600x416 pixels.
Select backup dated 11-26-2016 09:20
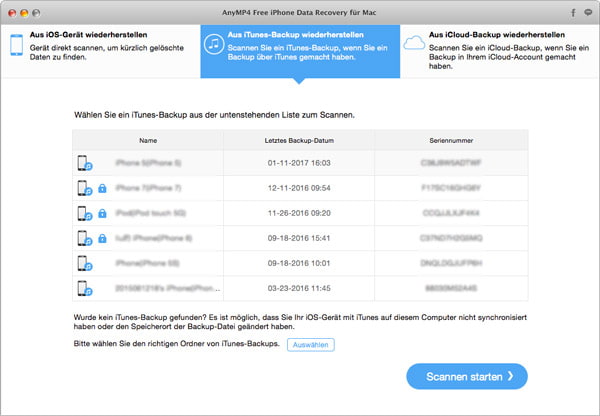299,213
